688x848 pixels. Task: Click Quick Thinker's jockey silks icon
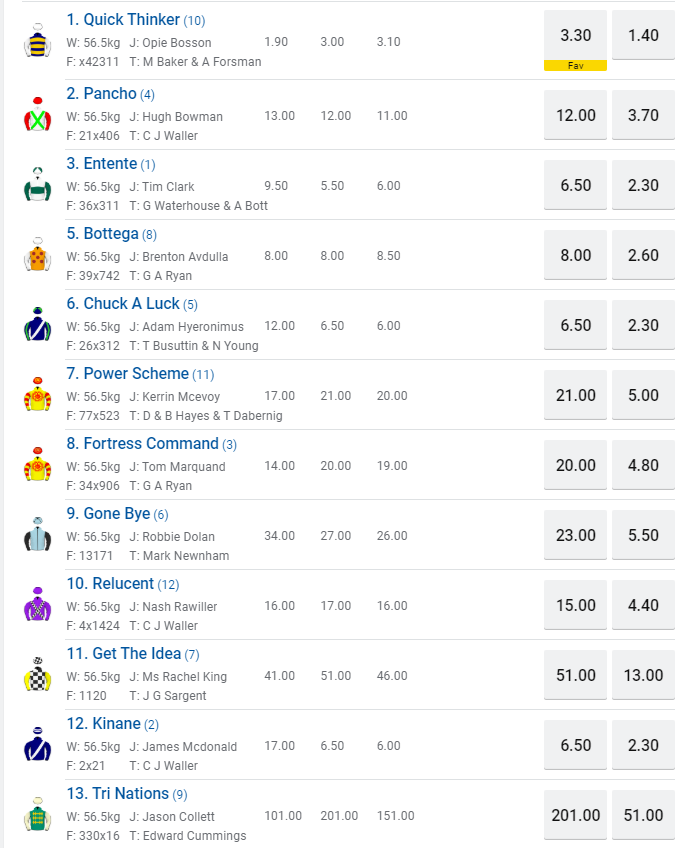tap(37, 40)
